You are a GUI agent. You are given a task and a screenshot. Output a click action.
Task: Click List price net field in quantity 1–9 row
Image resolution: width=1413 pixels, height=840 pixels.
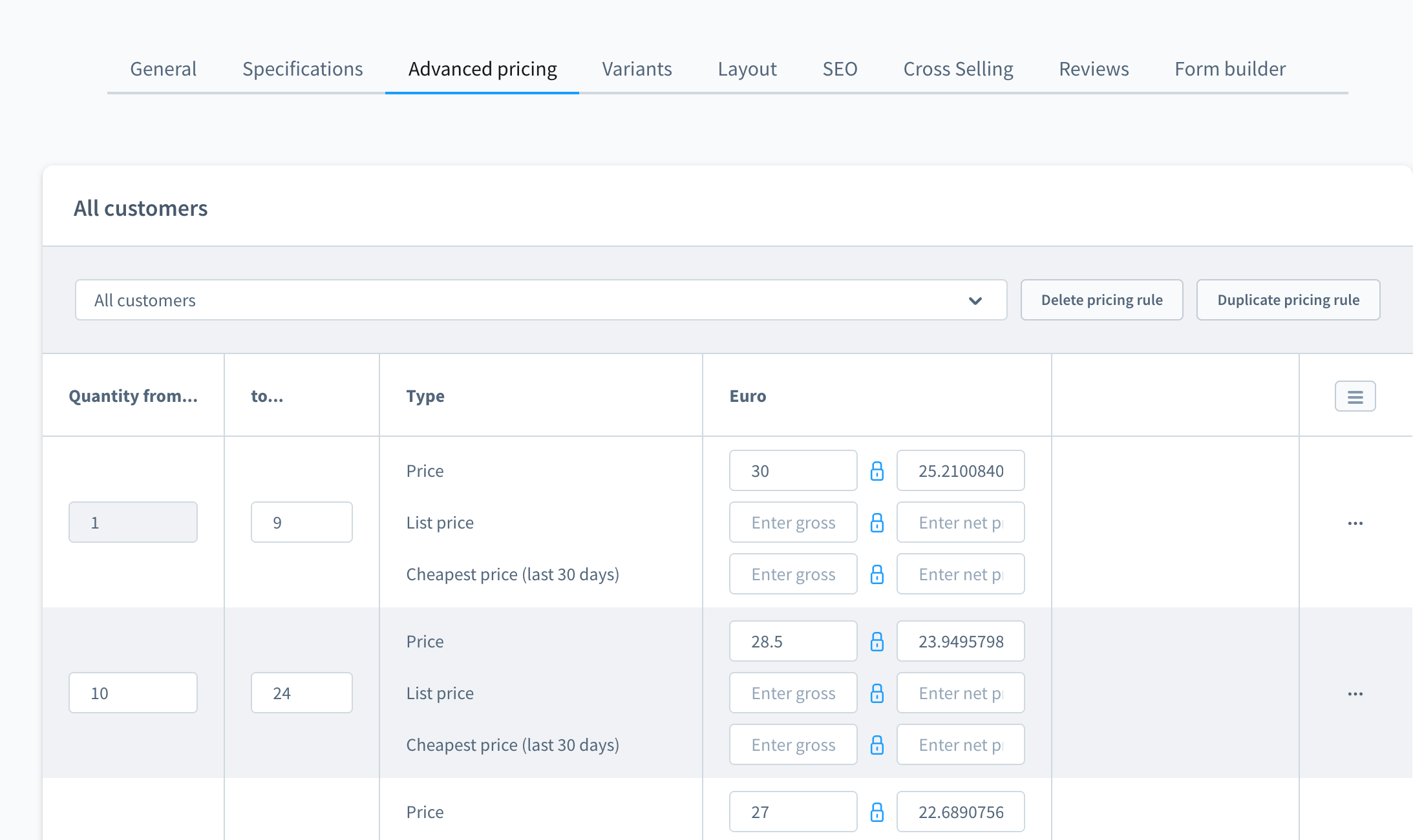961,522
